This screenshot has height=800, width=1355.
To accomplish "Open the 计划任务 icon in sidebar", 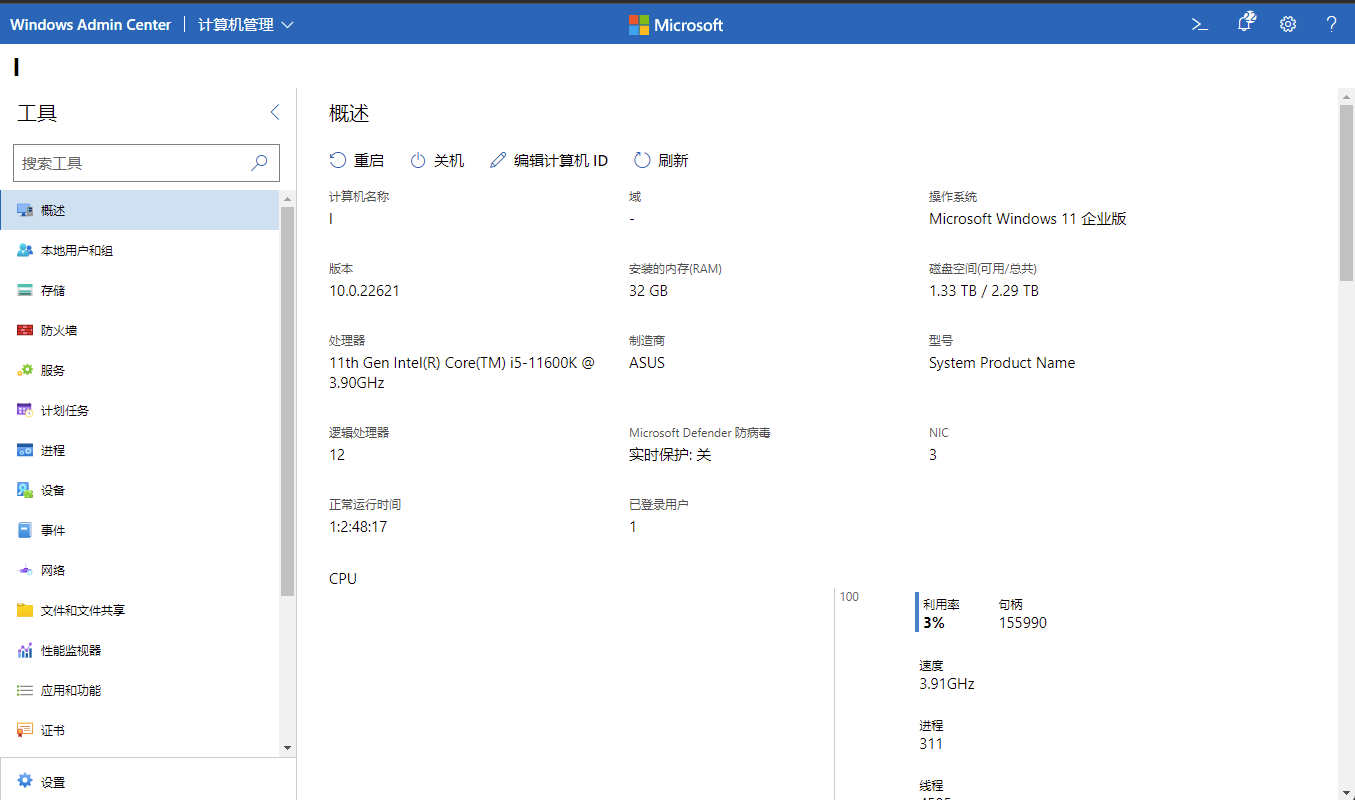I will click(x=25, y=410).
